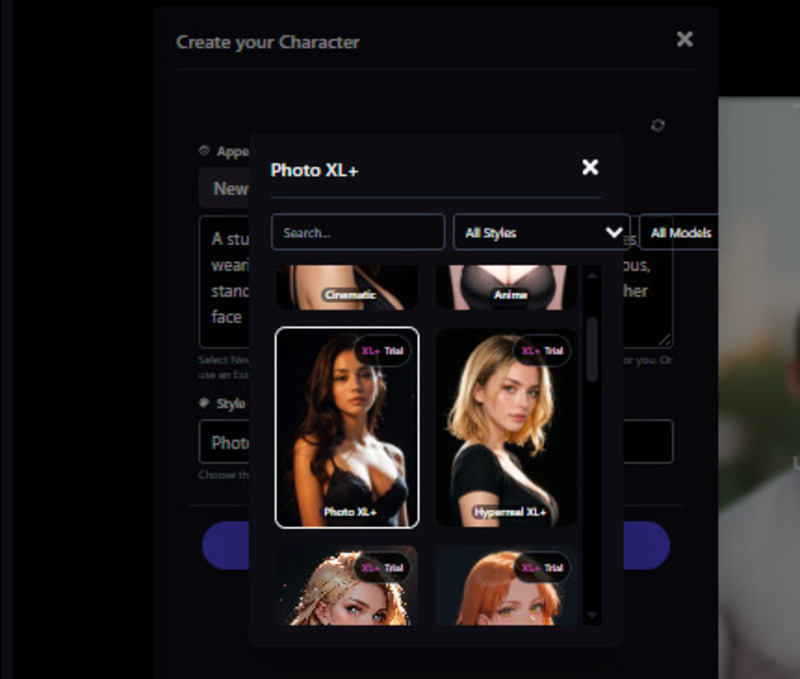Click the Appearance section icon

tap(205, 151)
